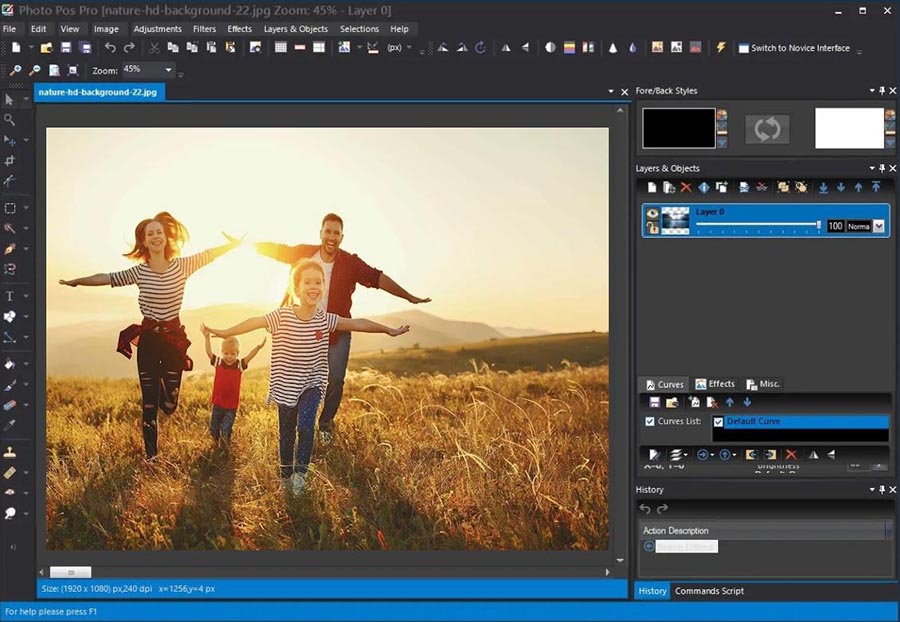The image size is (900, 622).
Task: Click the redo arrow in the History panel
Action: tap(662, 508)
